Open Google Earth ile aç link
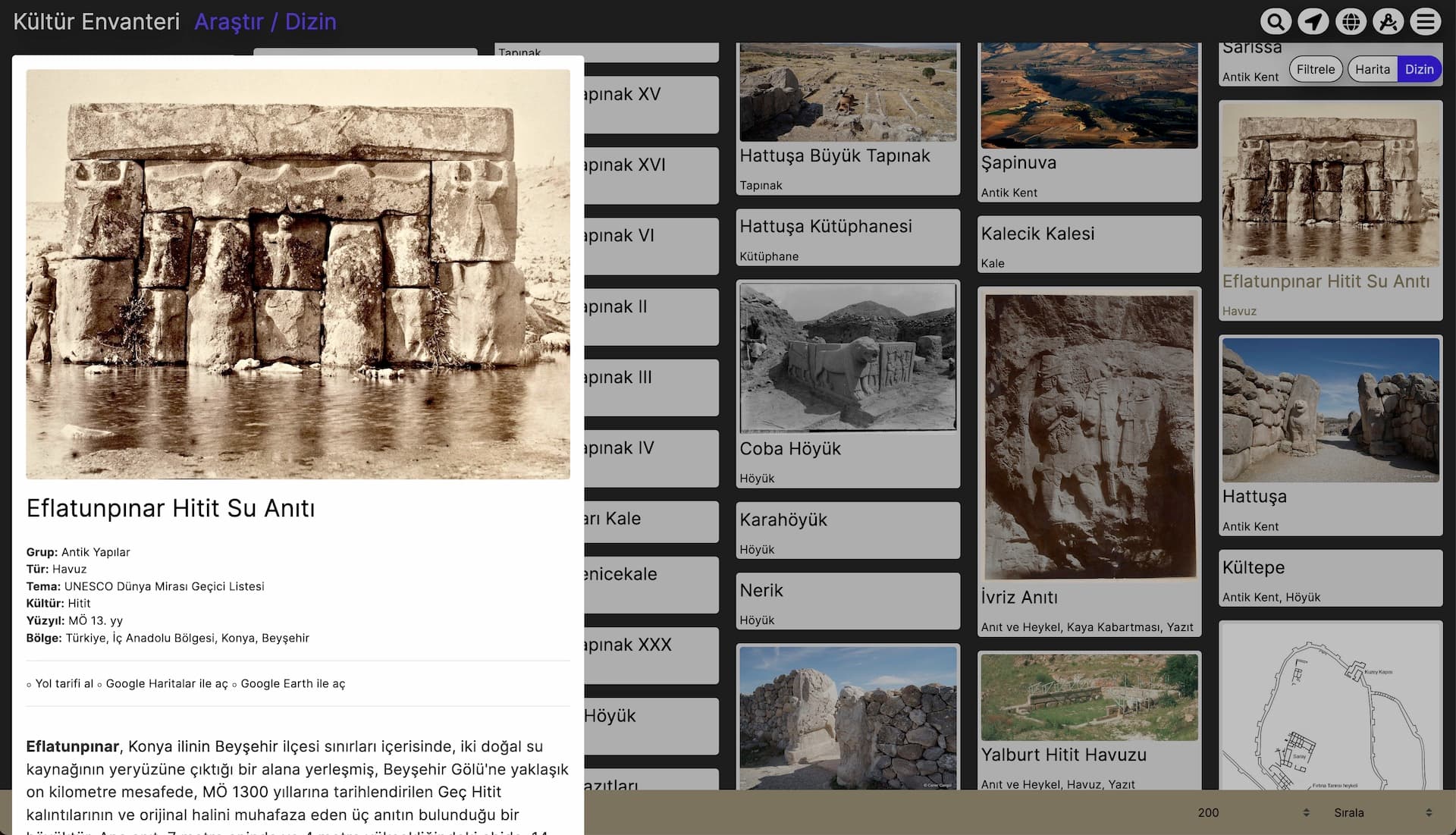This screenshot has height=835, width=1456. (293, 683)
